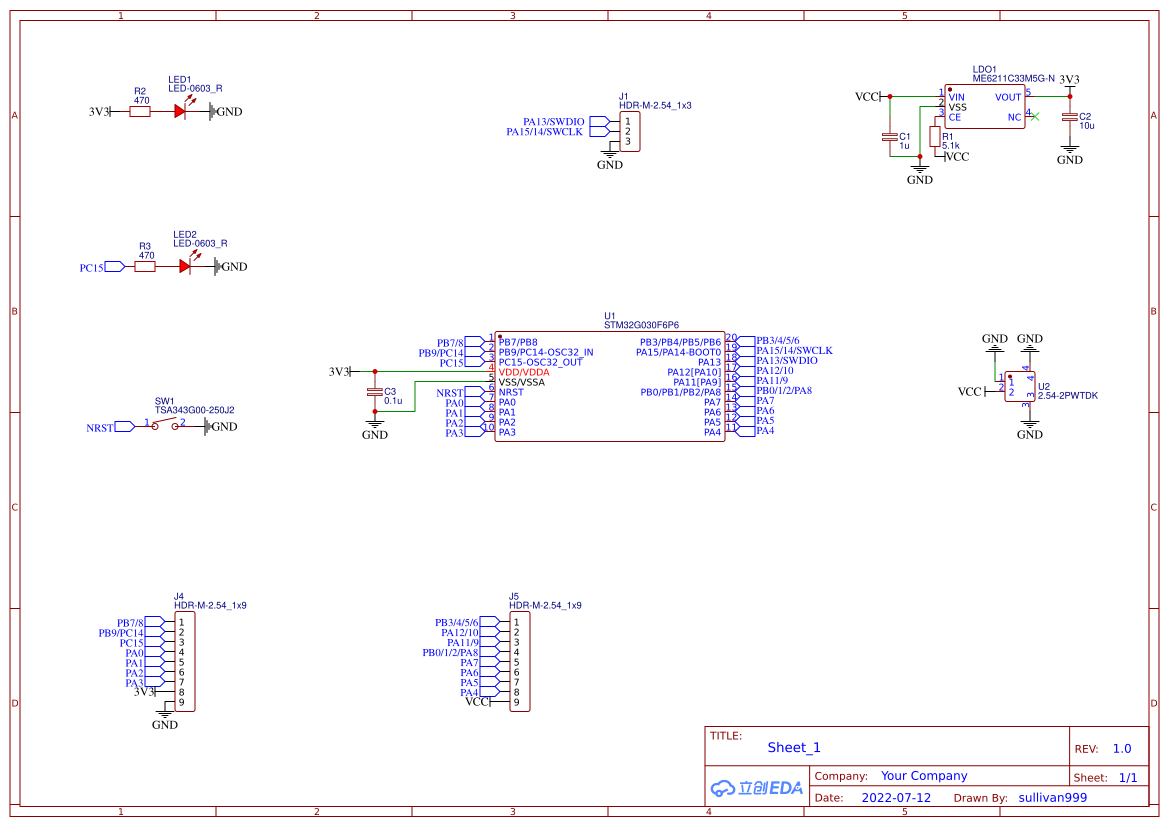Select the sullivan999 Drawn By value
The image size is (1169, 827).
click(x=1052, y=798)
